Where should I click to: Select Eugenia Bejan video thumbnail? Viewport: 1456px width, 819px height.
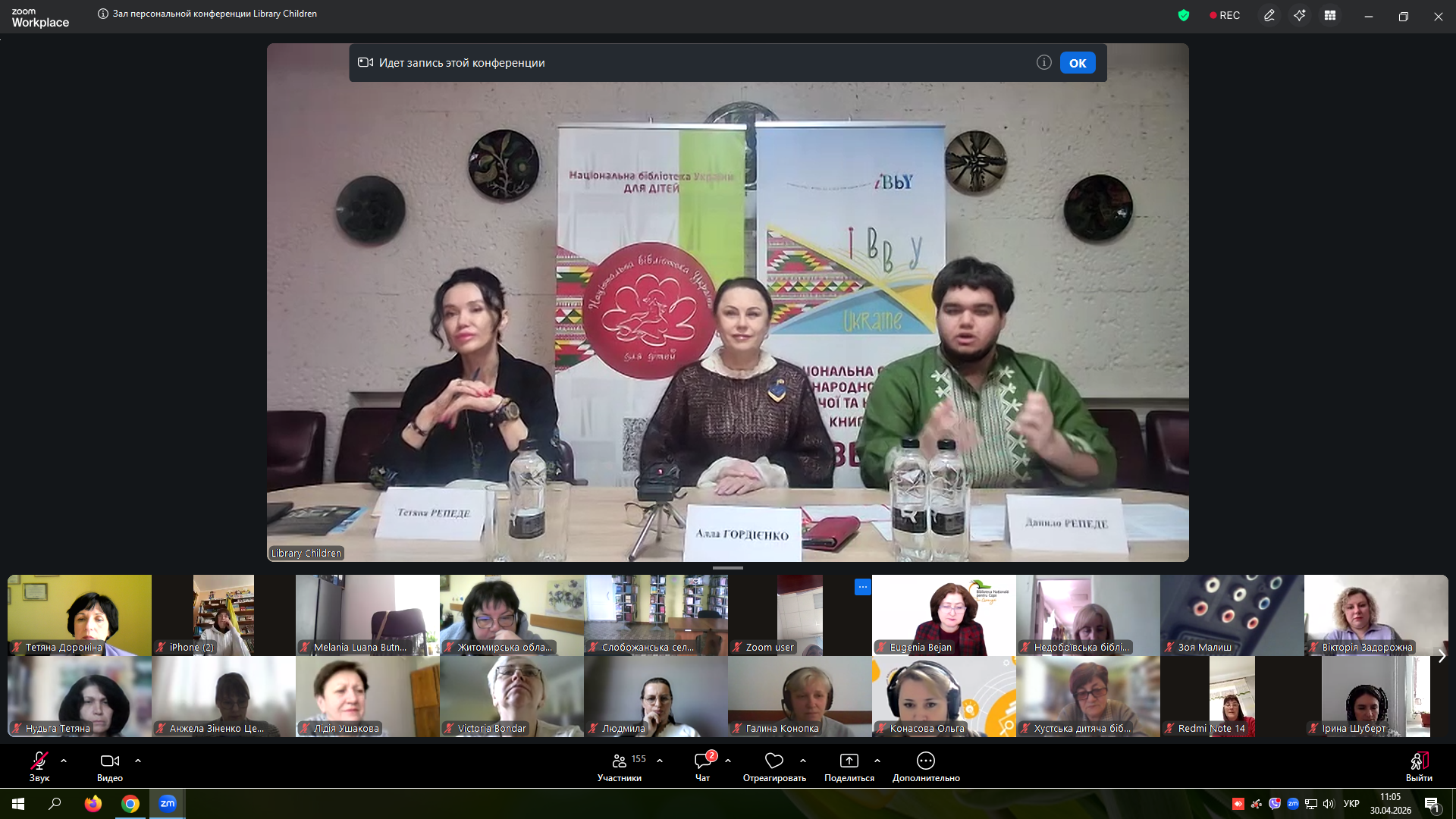point(944,615)
